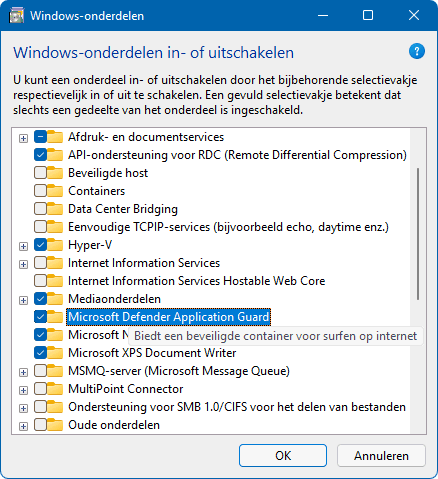Click the folder icon beside Beveiligde host
This screenshot has width=438, height=479.
point(55,173)
